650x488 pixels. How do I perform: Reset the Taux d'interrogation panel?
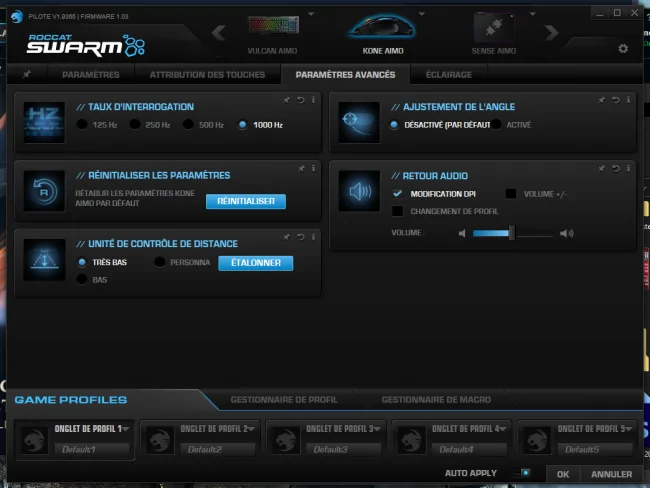(x=301, y=100)
